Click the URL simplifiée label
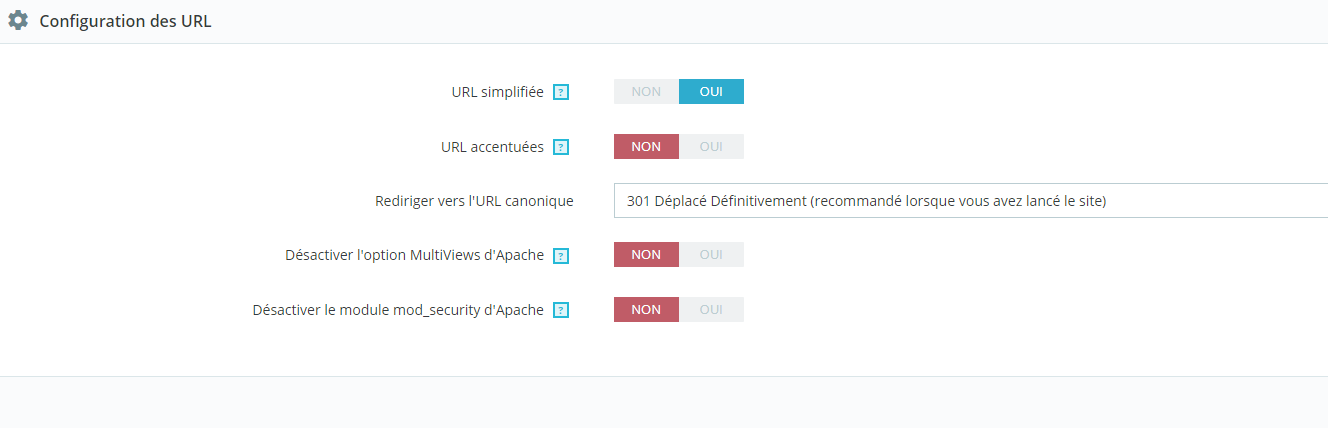The width and height of the screenshot is (1328, 428). 497,92
